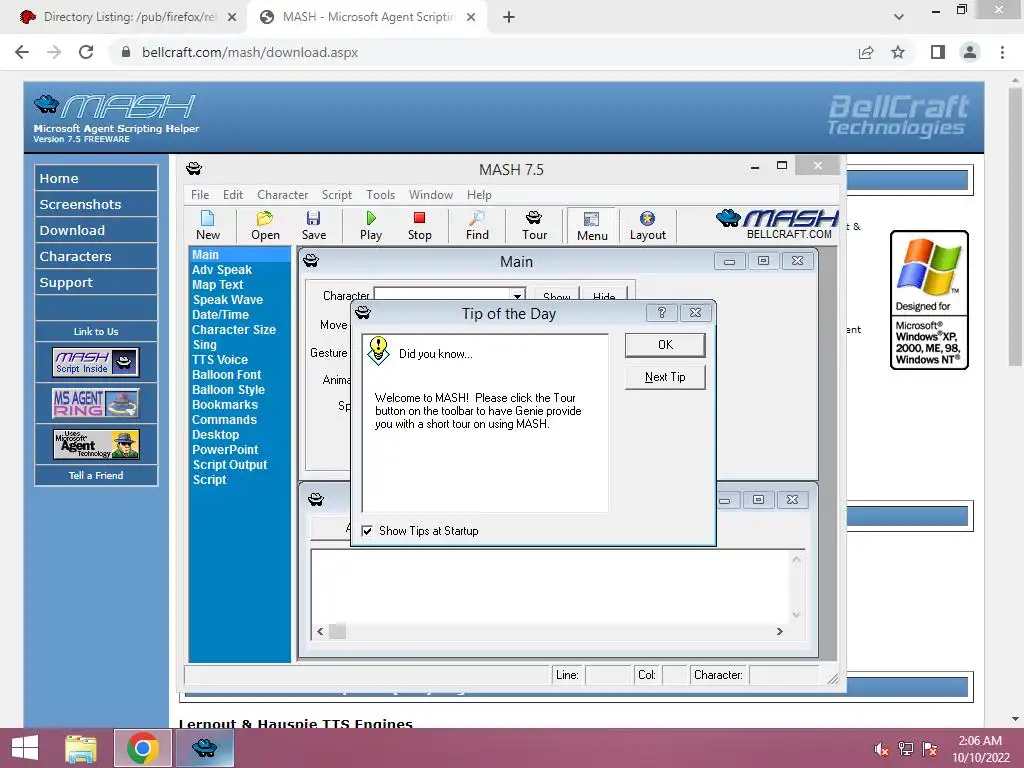1024x768 pixels.
Task: Toggle the Menu toolbar button
Action: (592, 226)
